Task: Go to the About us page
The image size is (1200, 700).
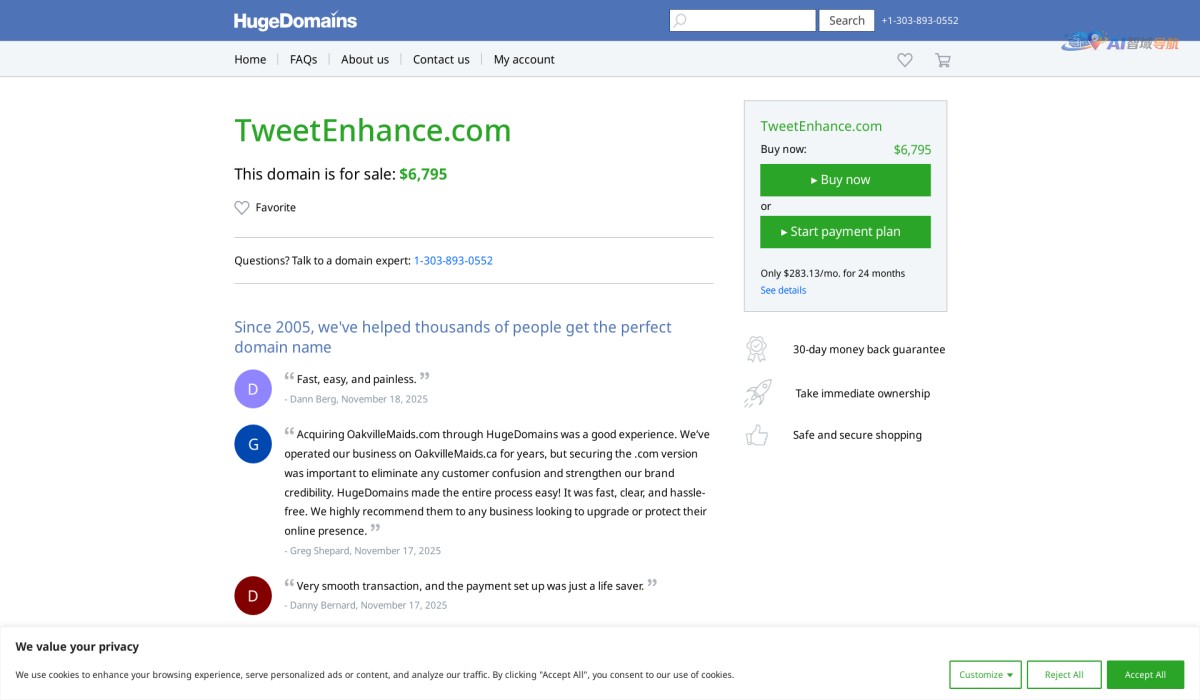Action: (x=365, y=60)
